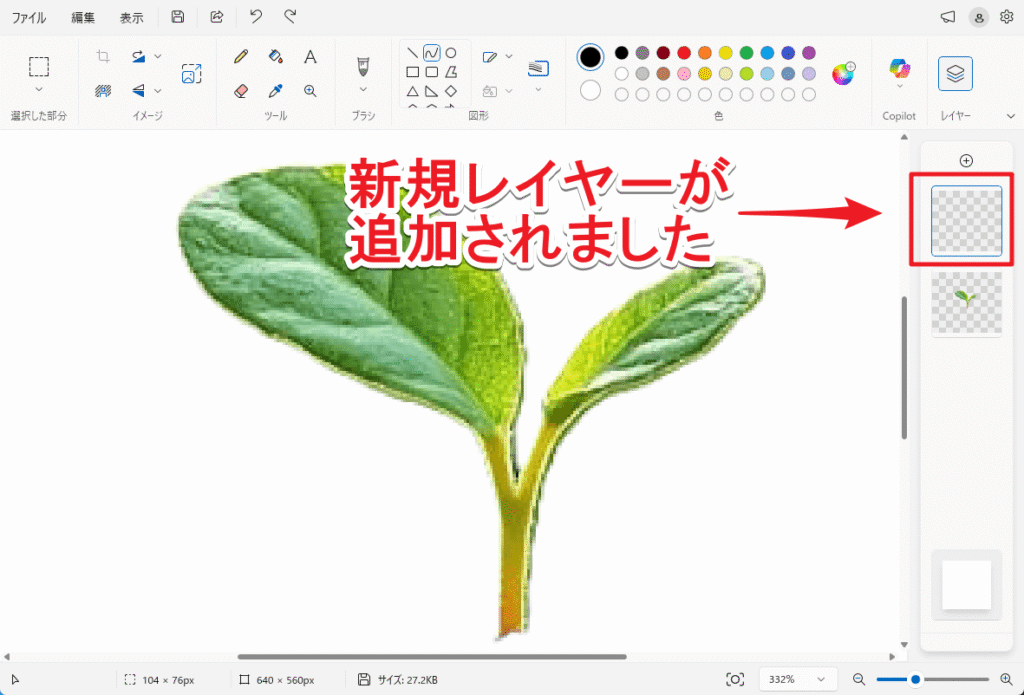Screen dimensions: 1024x695
Task: Select the Curve shape
Action: pos(432,53)
